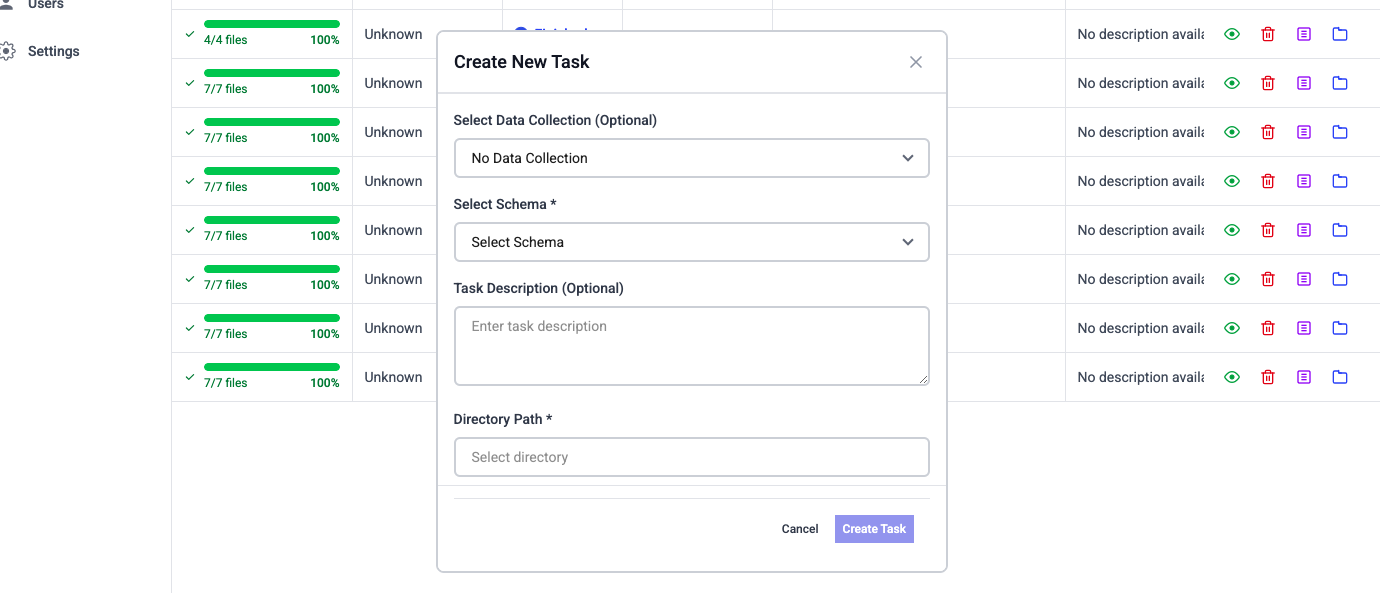Click the green checkmark beside 4/4 files
Image resolution: width=1380 pixels, height=593 pixels.
point(190,34)
